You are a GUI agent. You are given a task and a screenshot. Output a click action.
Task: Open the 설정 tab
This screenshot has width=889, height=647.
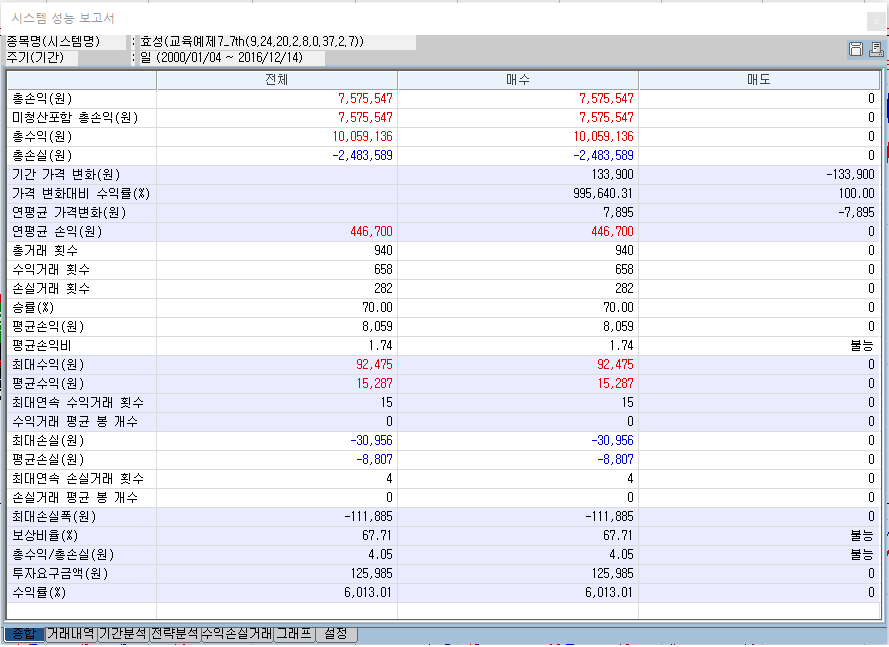[x=336, y=634]
